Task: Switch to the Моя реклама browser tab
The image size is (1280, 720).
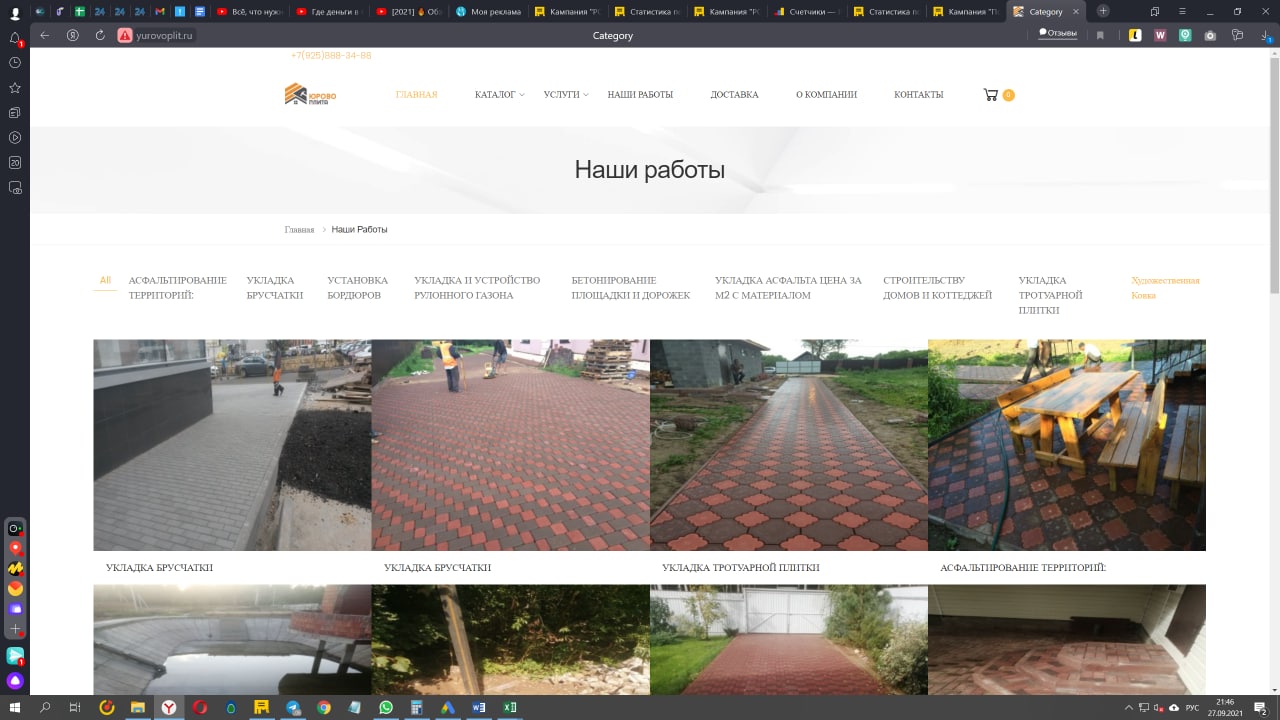Action: pos(489,11)
